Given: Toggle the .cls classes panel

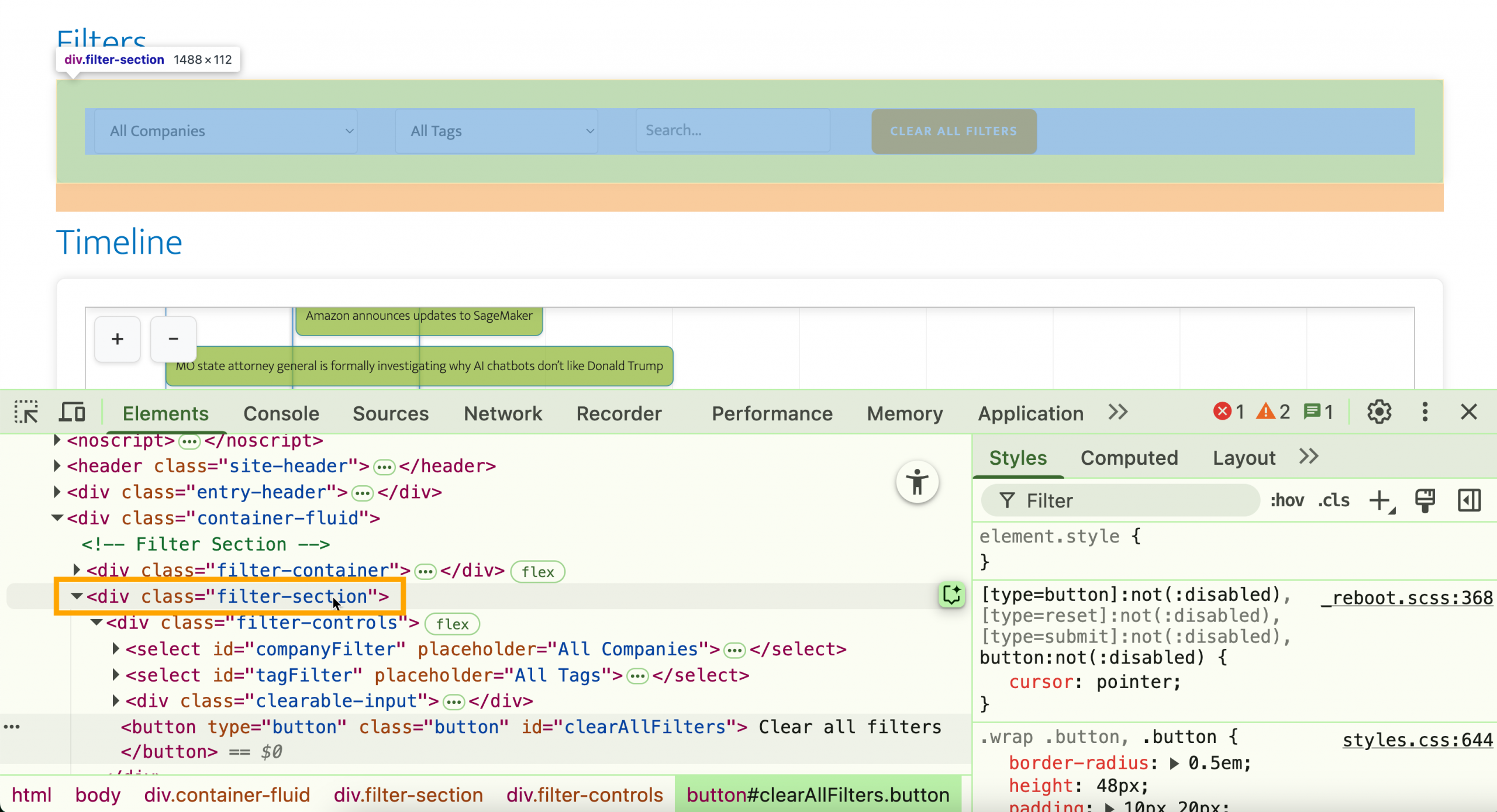Looking at the screenshot, I should 1334,500.
